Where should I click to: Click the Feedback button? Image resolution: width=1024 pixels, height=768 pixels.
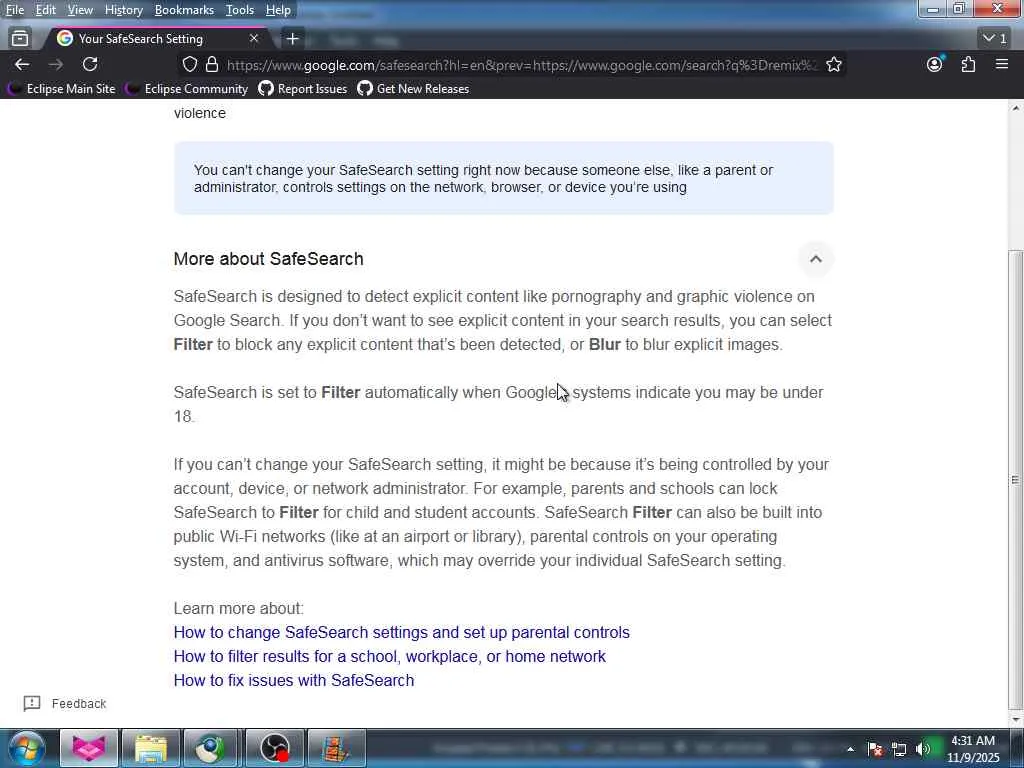click(x=65, y=703)
